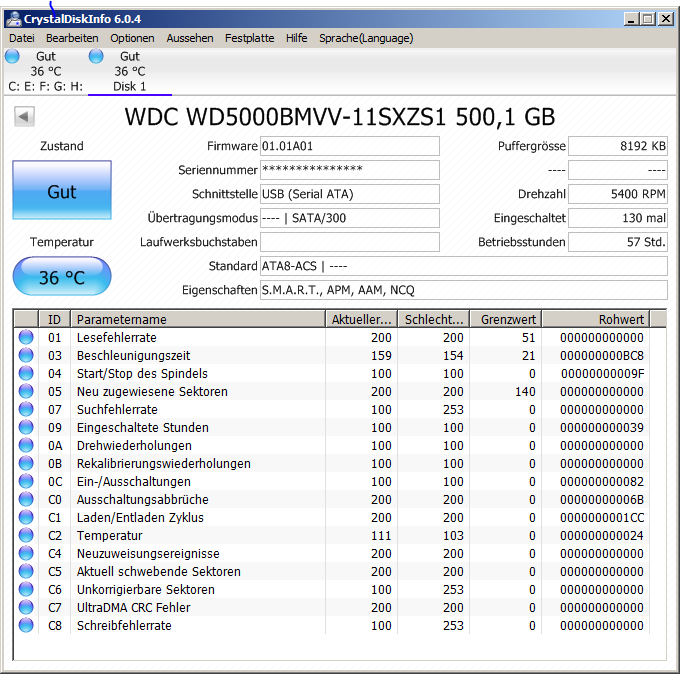Screen dimensions: 680x674
Task: Open the Optionen menu
Action: pyautogui.click(x=132, y=38)
